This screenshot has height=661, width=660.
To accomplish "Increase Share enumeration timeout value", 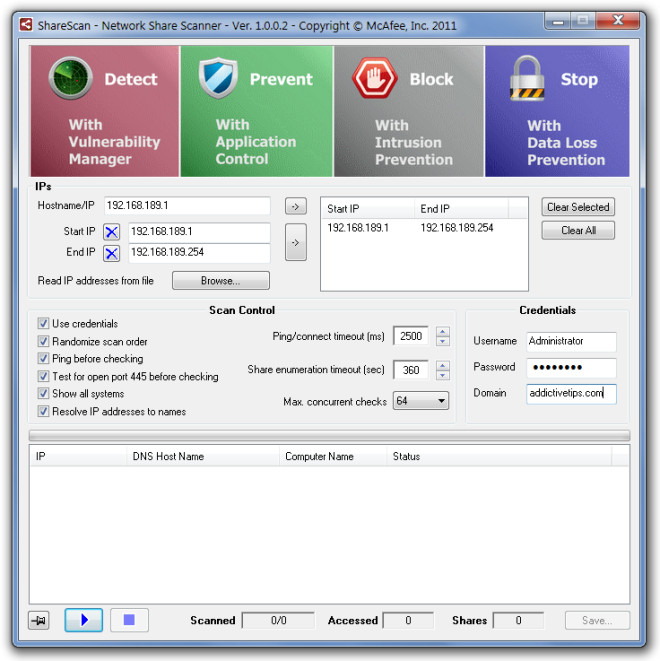I will (x=443, y=365).
